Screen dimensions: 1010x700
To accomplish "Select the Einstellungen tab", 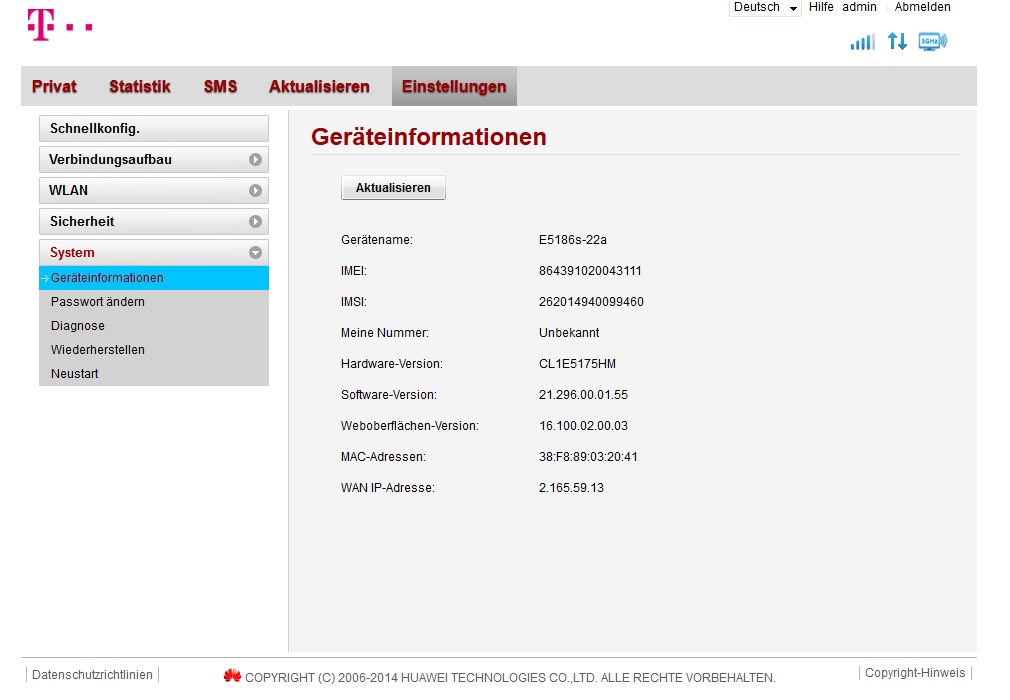I will [454, 86].
